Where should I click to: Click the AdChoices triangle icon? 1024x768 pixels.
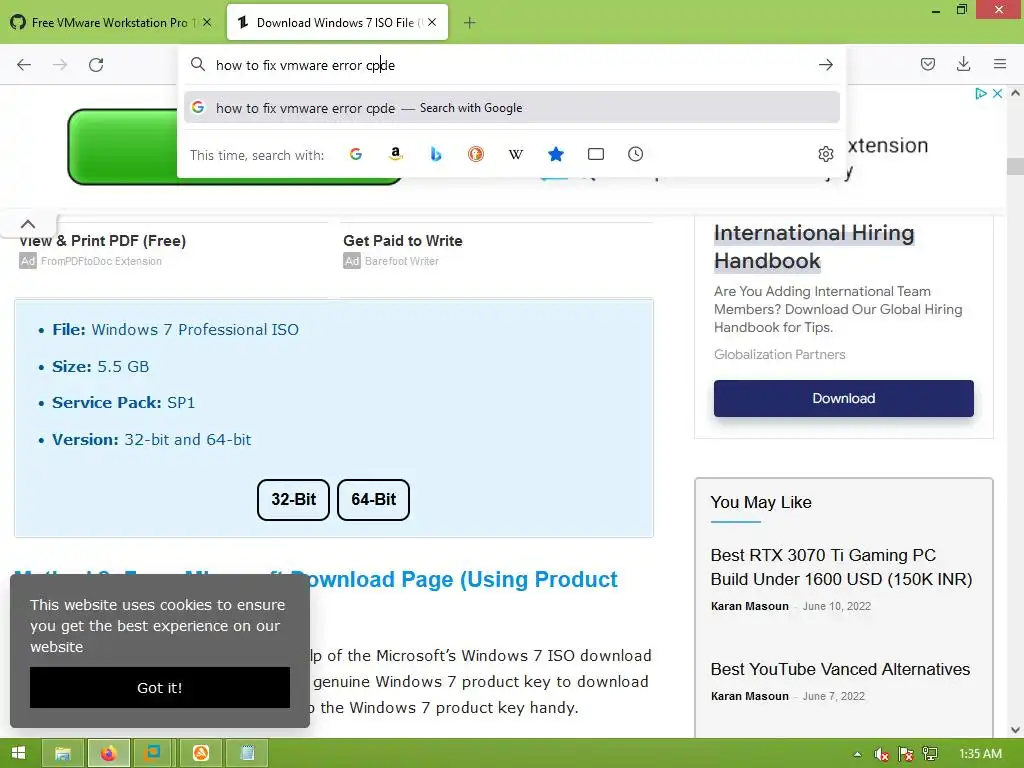pos(980,93)
